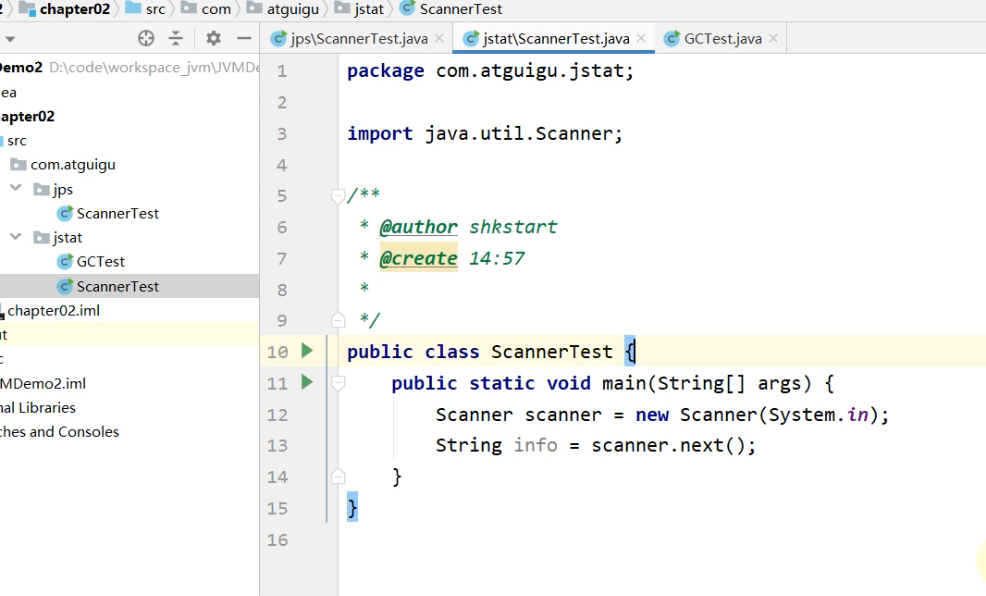Click class icon on jstat\ScannerTest.java tab
The width and height of the screenshot is (986, 596).
[471, 39]
